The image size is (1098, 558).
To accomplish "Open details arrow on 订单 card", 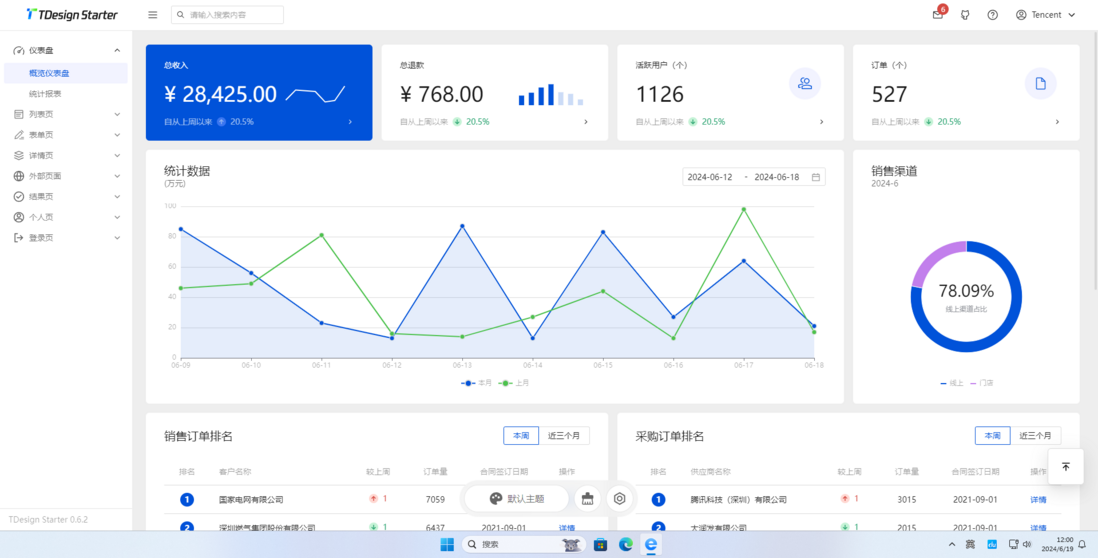I will [1057, 122].
